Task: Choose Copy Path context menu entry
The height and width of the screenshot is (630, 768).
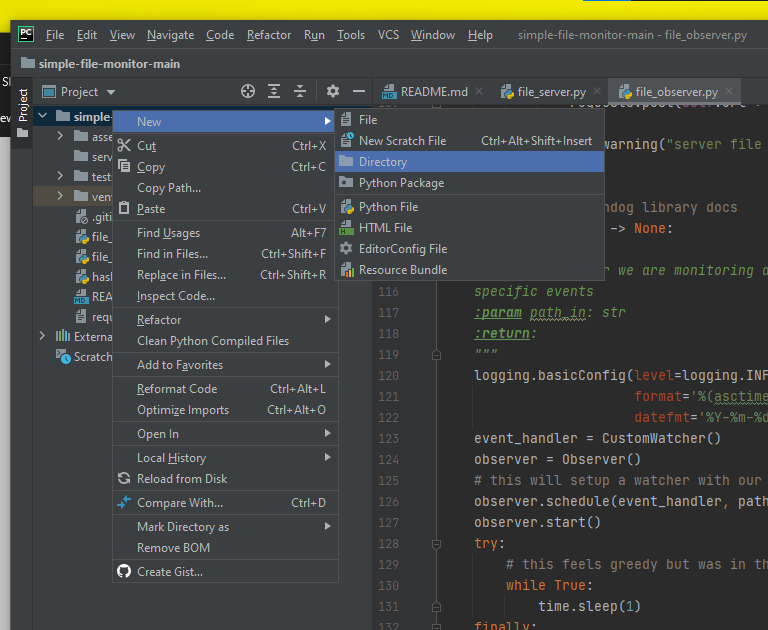Action: coord(225,188)
